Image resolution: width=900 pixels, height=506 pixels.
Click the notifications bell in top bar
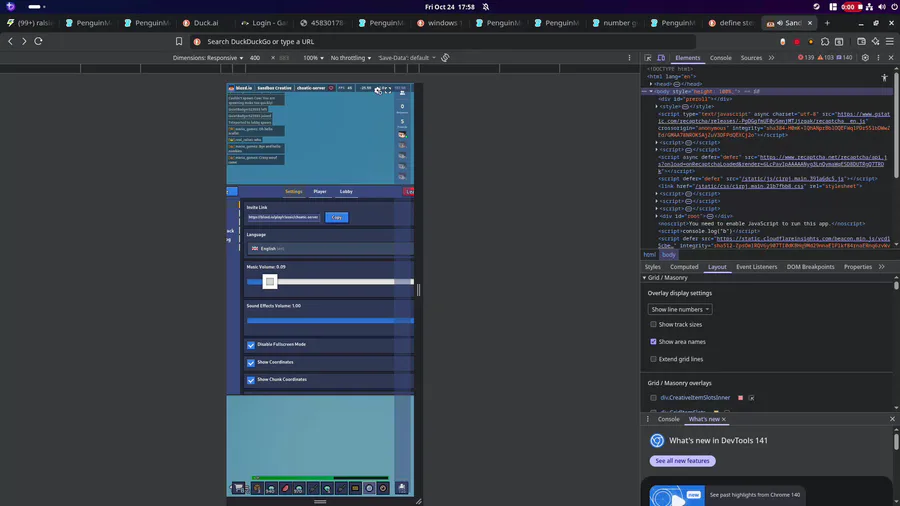tap(486, 7)
